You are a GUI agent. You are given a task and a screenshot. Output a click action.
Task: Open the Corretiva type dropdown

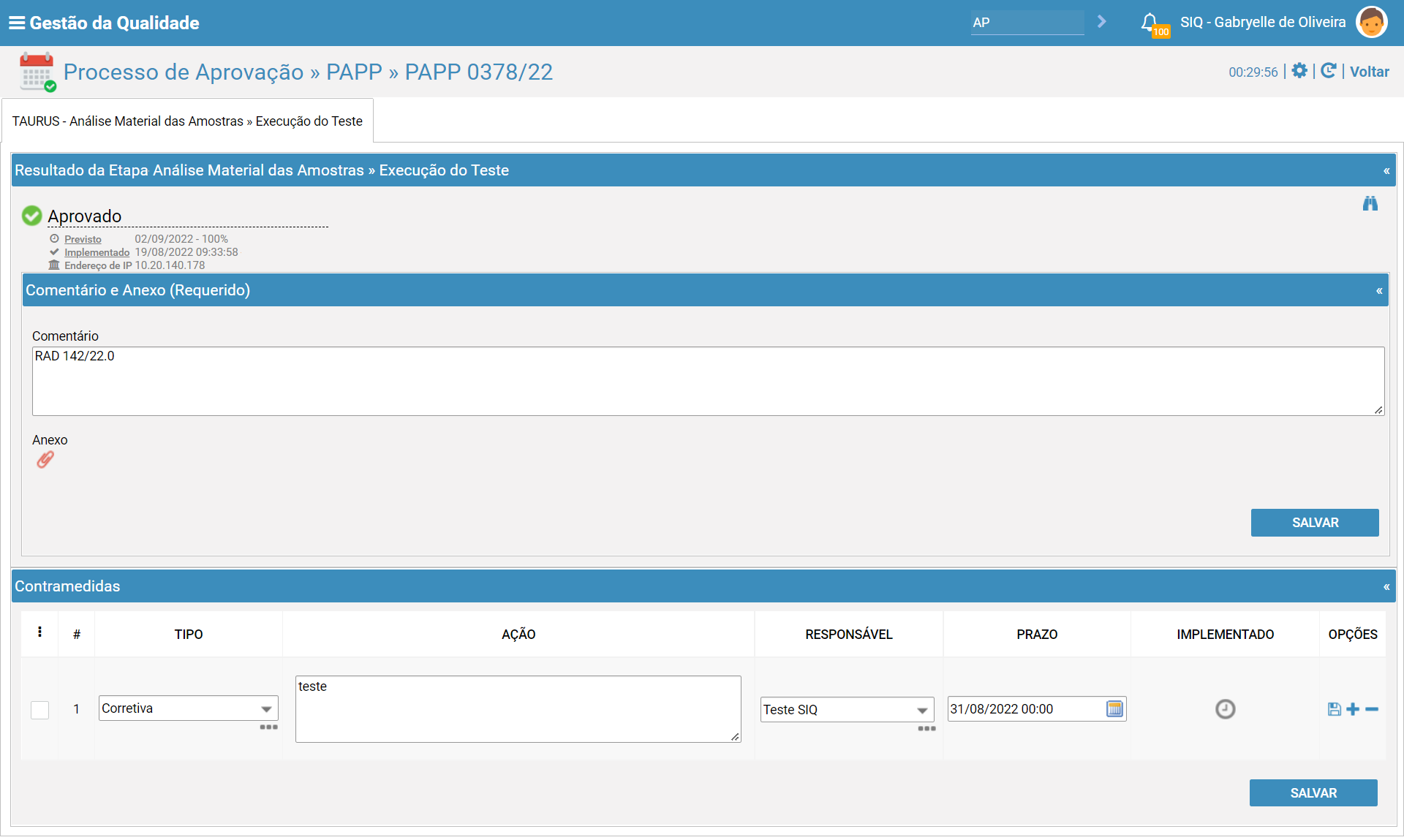[x=189, y=708]
